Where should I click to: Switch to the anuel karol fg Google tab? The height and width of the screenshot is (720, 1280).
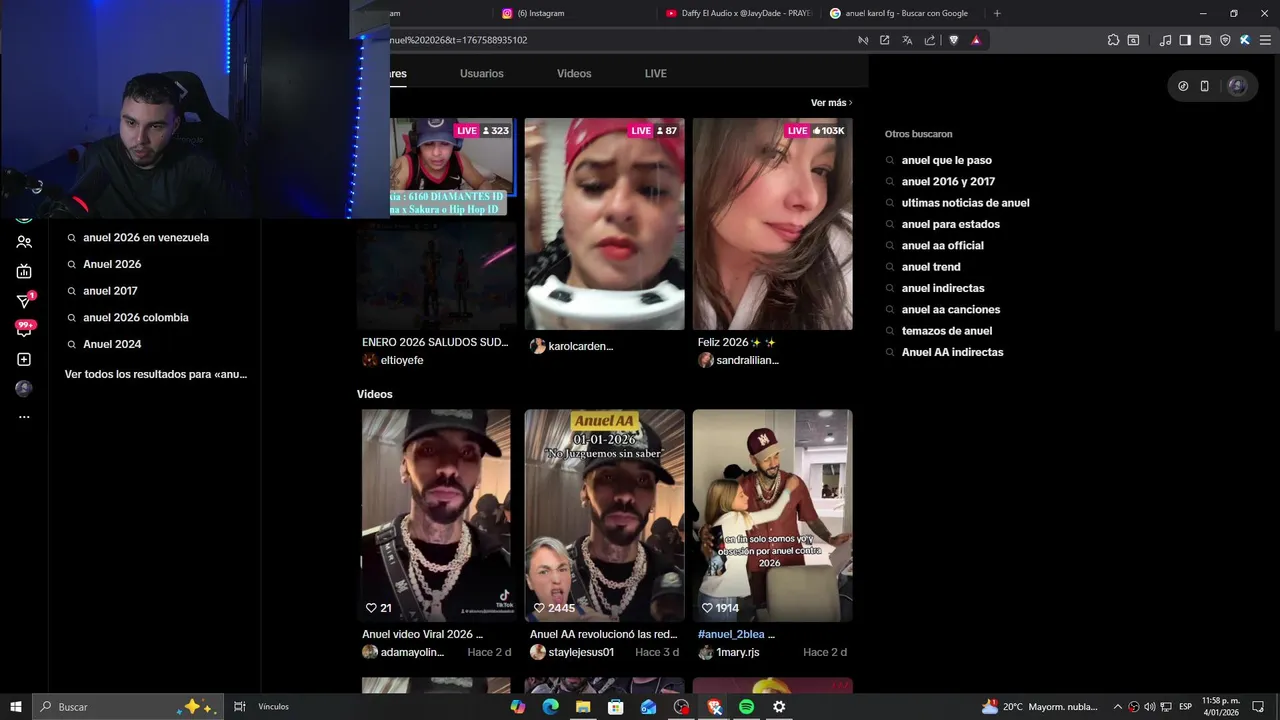click(x=900, y=13)
